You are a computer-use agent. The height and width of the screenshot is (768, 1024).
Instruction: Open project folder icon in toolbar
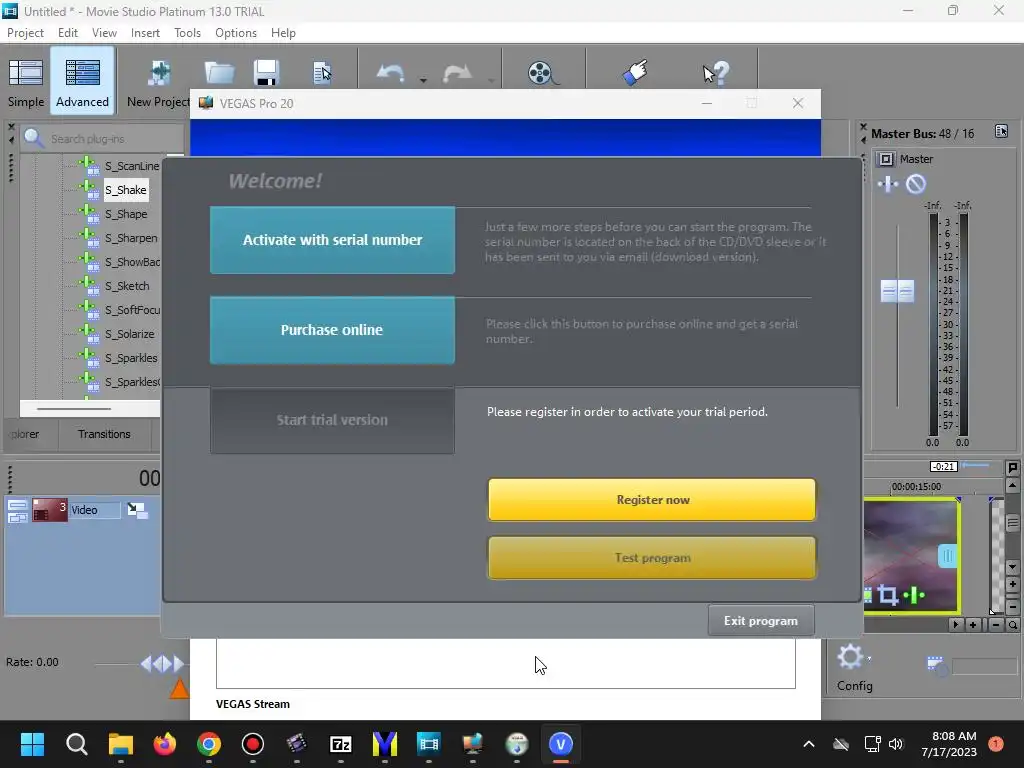[x=219, y=72]
